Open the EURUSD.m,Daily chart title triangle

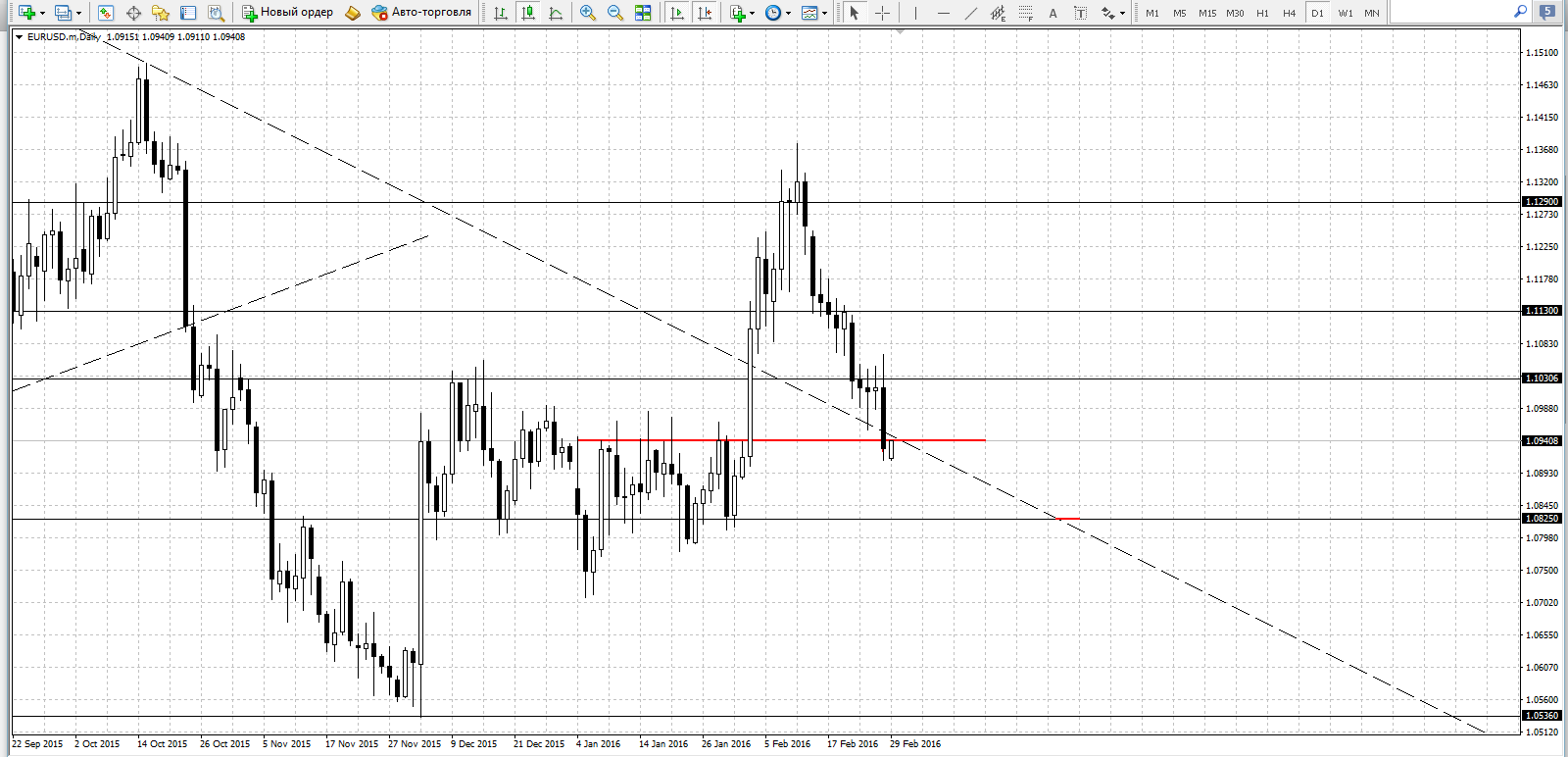coord(19,37)
